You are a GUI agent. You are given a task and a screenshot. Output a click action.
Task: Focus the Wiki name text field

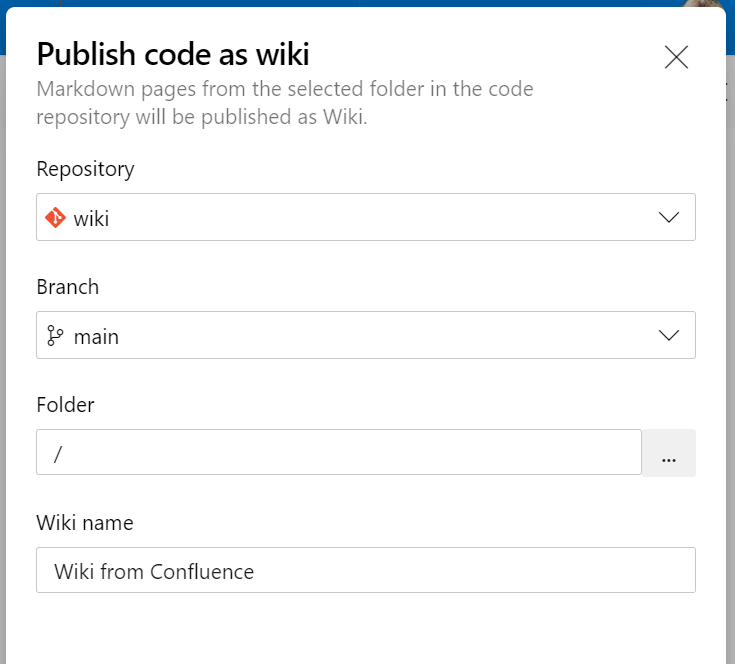(366, 570)
